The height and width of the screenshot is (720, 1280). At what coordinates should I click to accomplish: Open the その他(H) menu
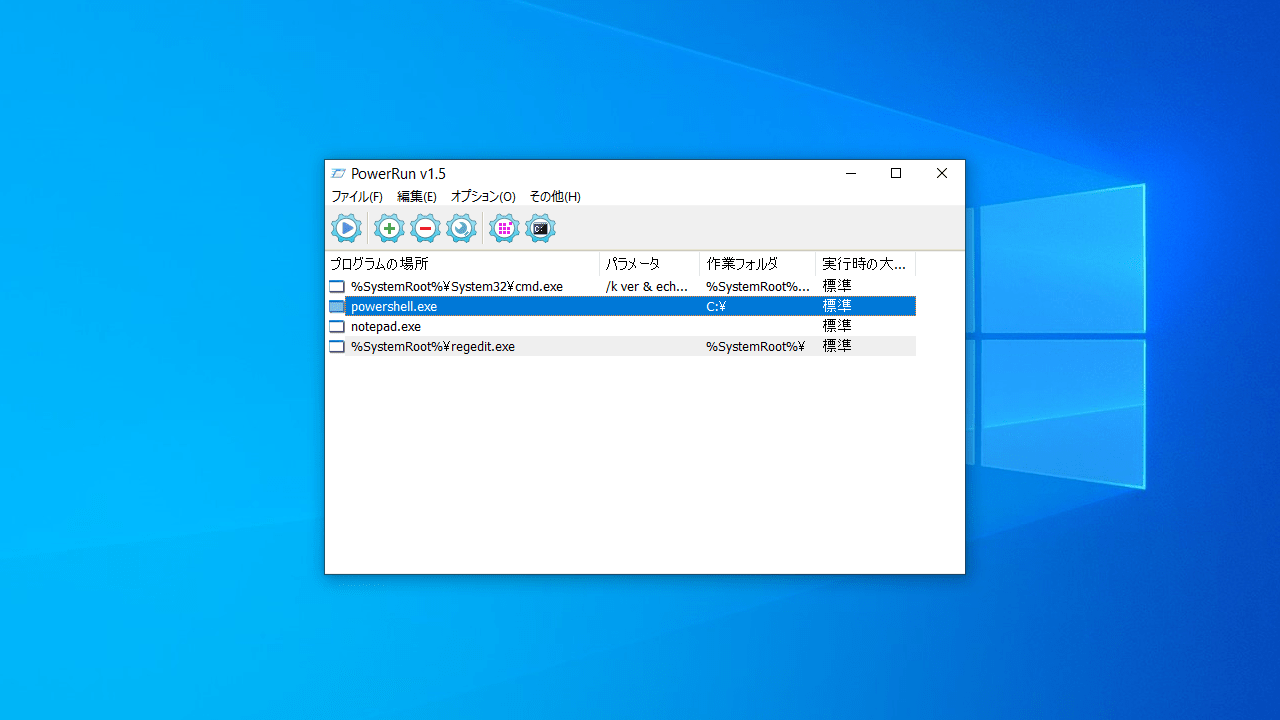555,197
